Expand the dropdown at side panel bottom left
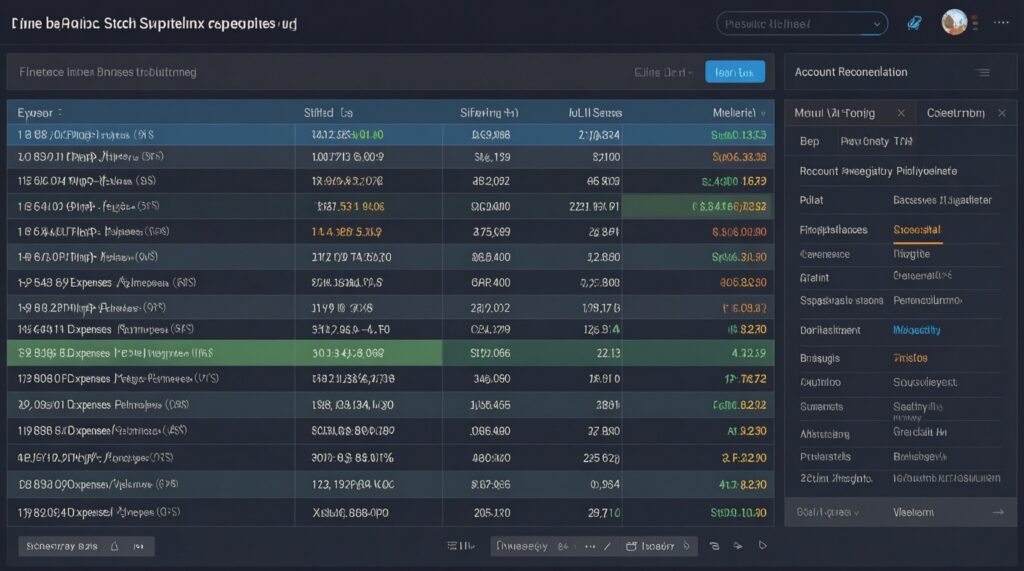This screenshot has height=571, width=1024. (x=855, y=512)
